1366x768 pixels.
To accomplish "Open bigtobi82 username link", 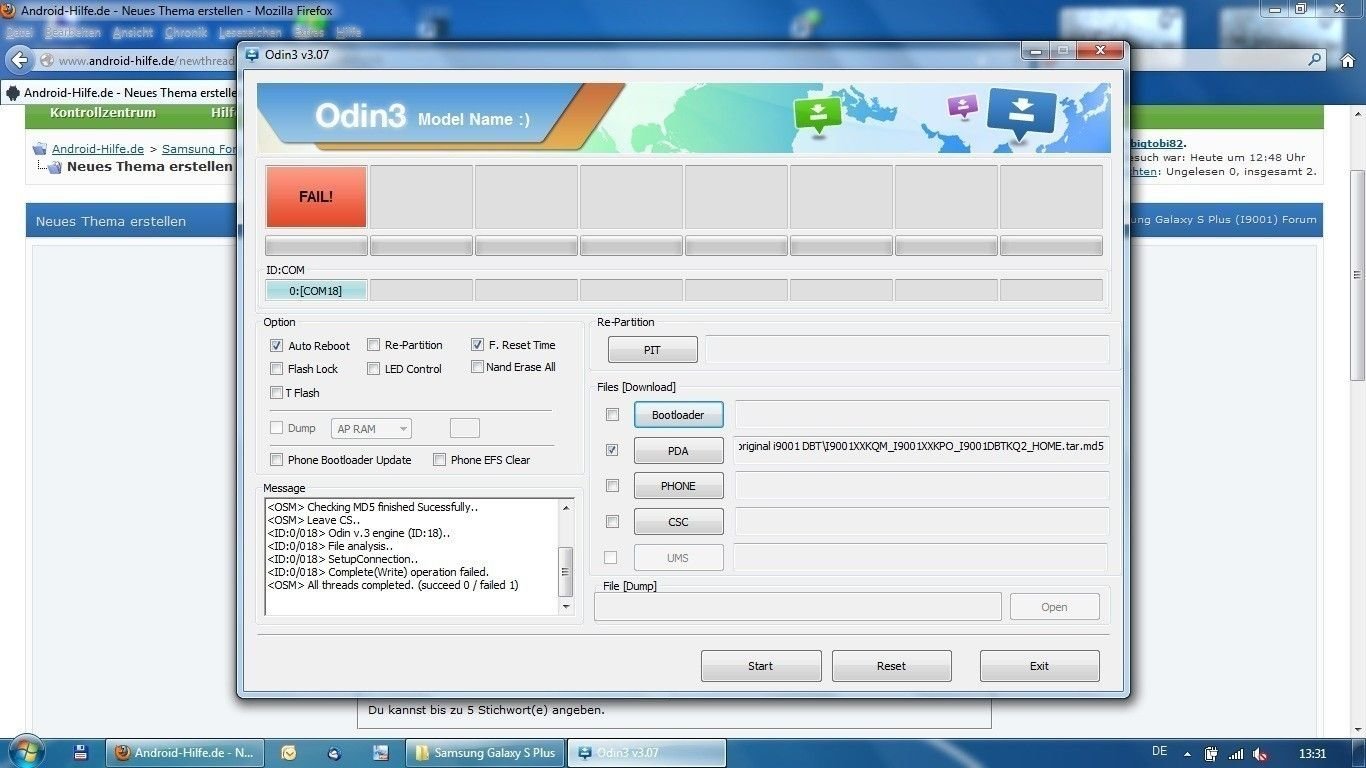I will coord(1157,143).
